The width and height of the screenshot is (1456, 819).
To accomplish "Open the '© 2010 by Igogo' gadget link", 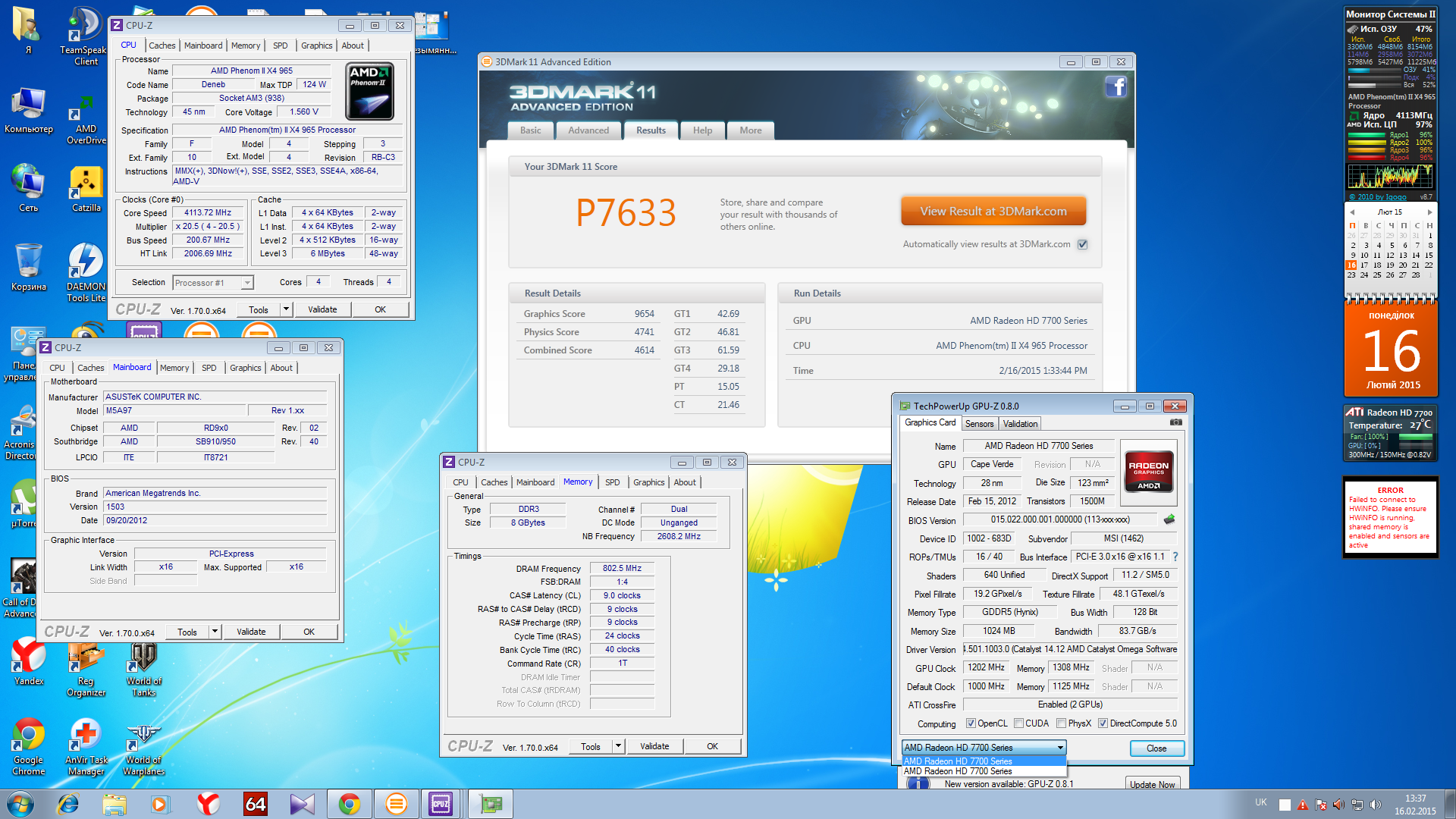I will click(x=1377, y=197).
